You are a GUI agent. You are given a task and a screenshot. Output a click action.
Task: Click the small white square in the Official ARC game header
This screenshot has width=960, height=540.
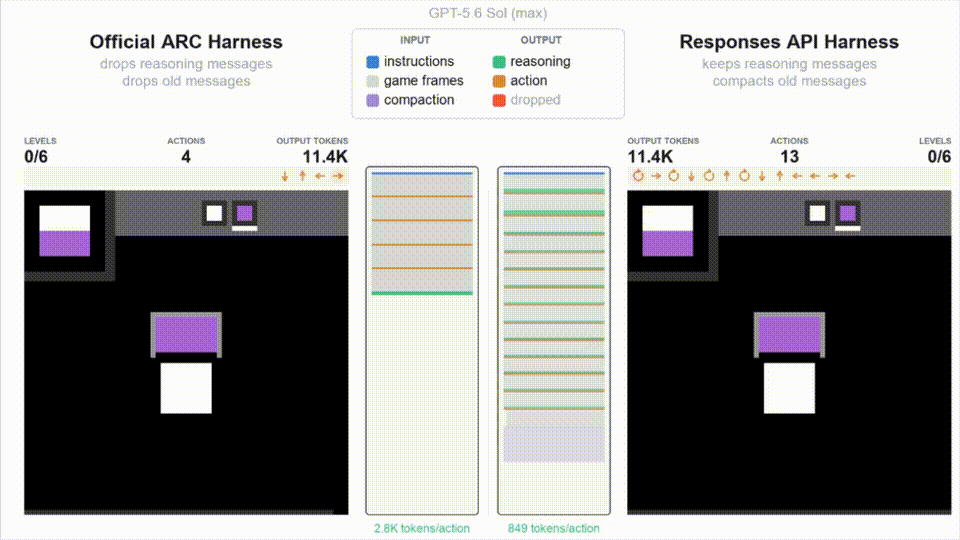tap(214, 213)
